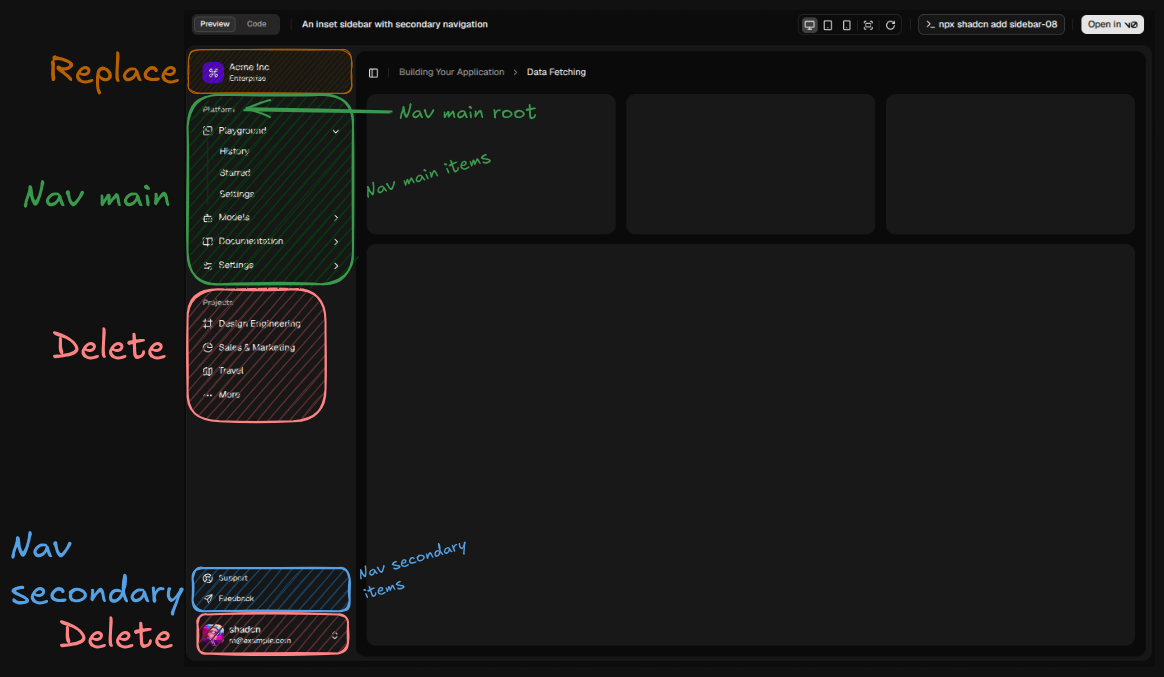Switch preview to desktop viewport
Screen dimensions: 1164x677
[x=809, y=25]
